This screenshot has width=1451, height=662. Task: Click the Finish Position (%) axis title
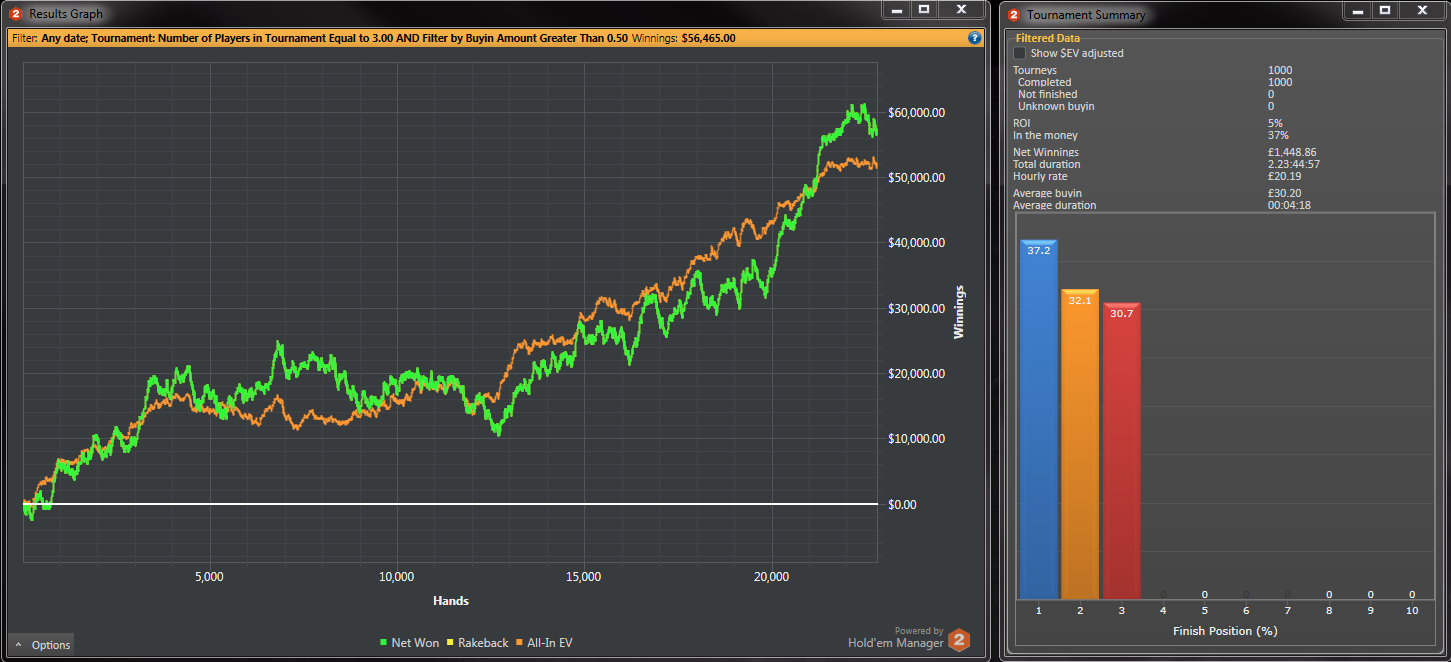tap(1225, 631)
